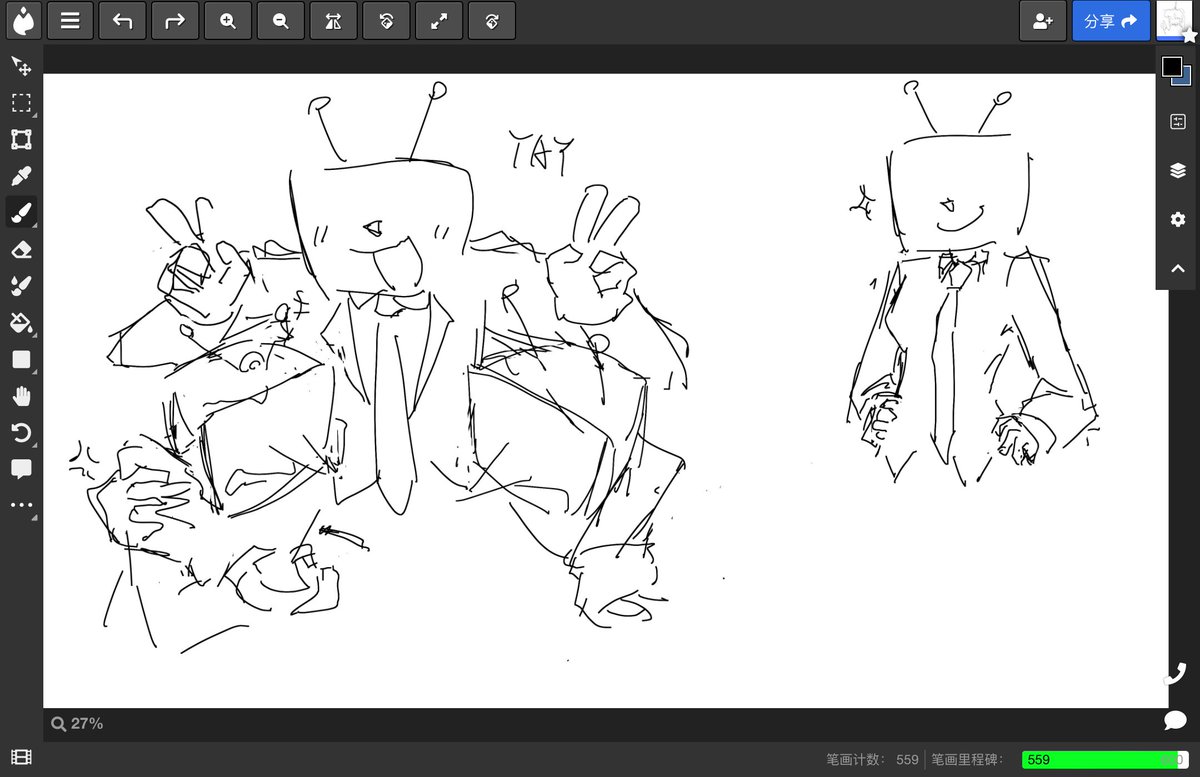Undo the last stroke
This screenshot has width=1200, height=777.
122,21
